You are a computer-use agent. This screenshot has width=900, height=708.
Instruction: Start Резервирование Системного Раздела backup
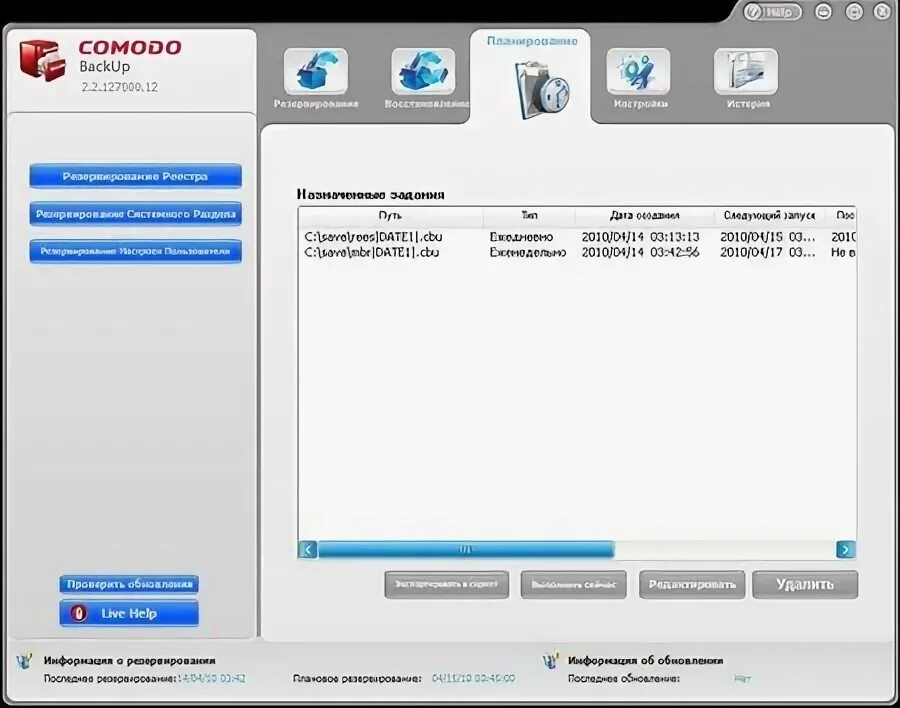point(135,213)
